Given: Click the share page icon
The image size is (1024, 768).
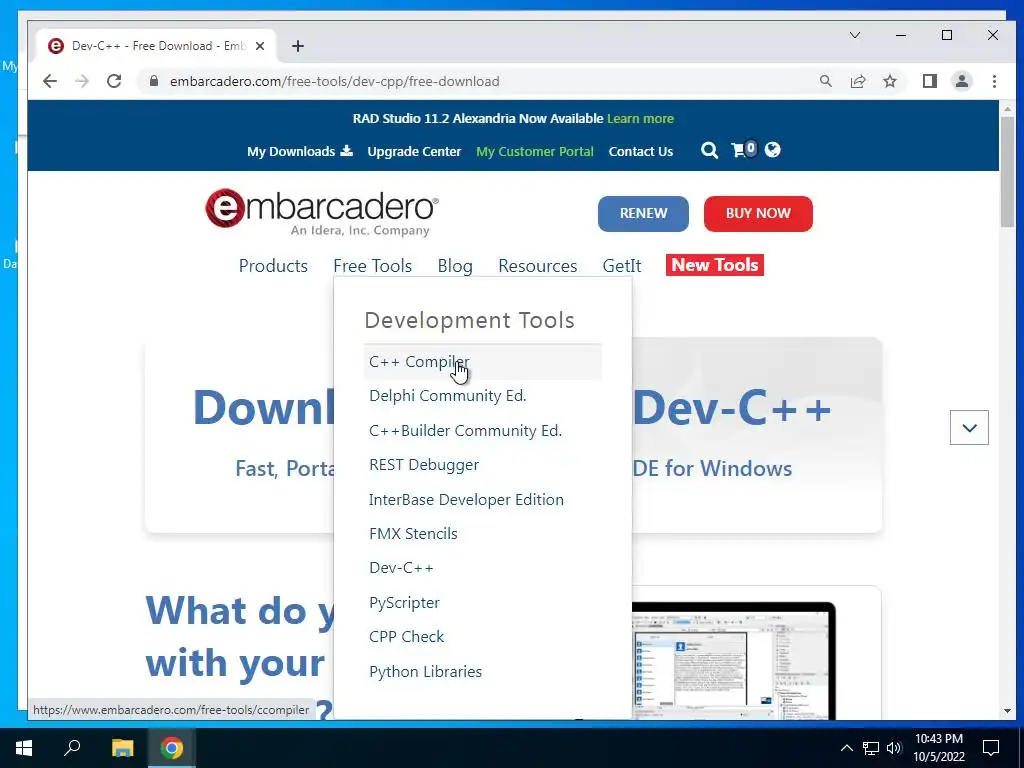Looking at the screenshot, I should click(857, 81).
